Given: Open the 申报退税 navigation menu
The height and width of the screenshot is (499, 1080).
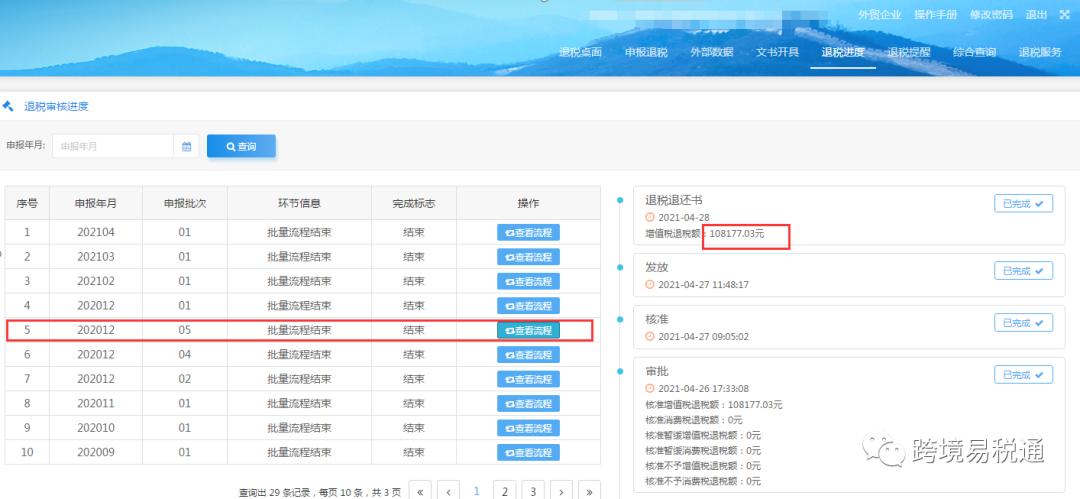Looking at the screenshot, I should 646,52.
